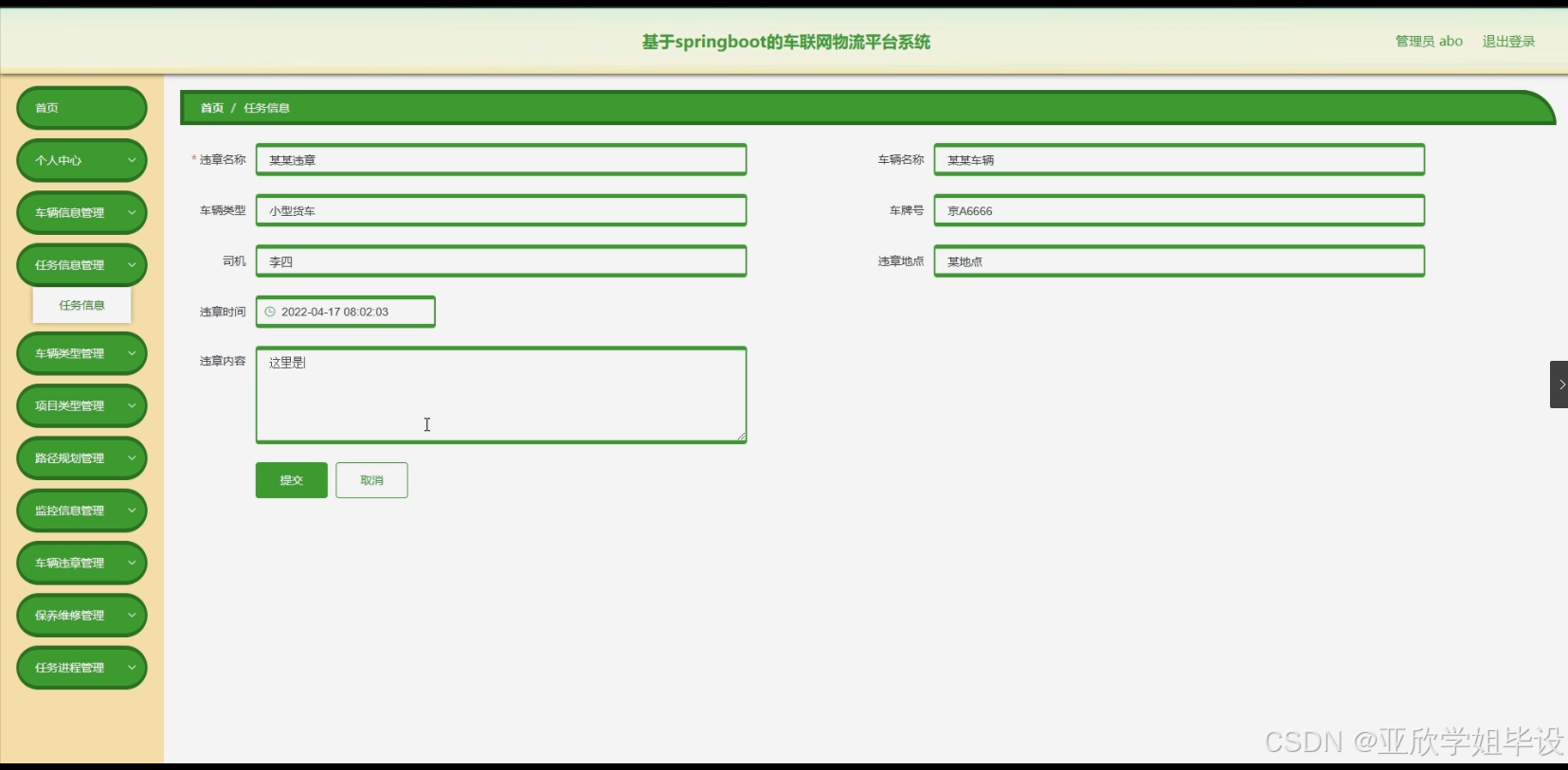Expand 车辆类型管理 chevron

pos(132,353)
